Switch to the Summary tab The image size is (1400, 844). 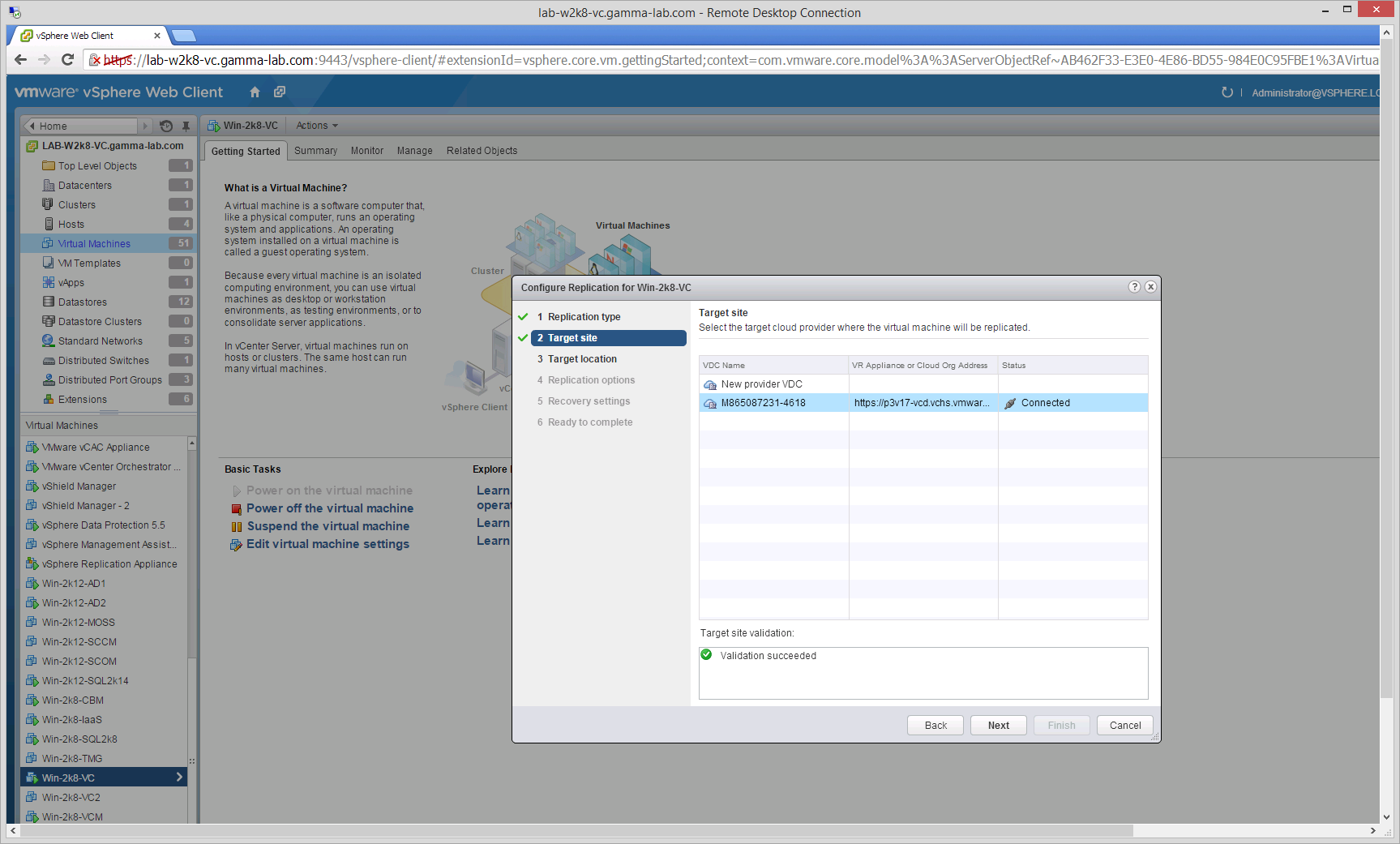coord(315,151)
